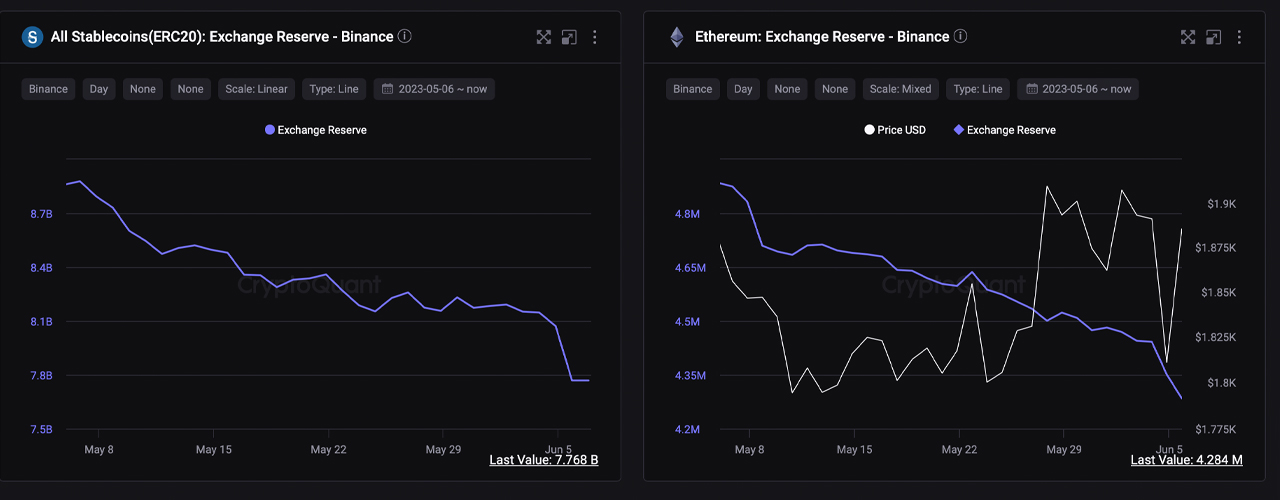This screenshot has height=500, width=1280.
Task: Open Type: Line dropdown on Stablecoins chart
Action: (x=334, y=89)
